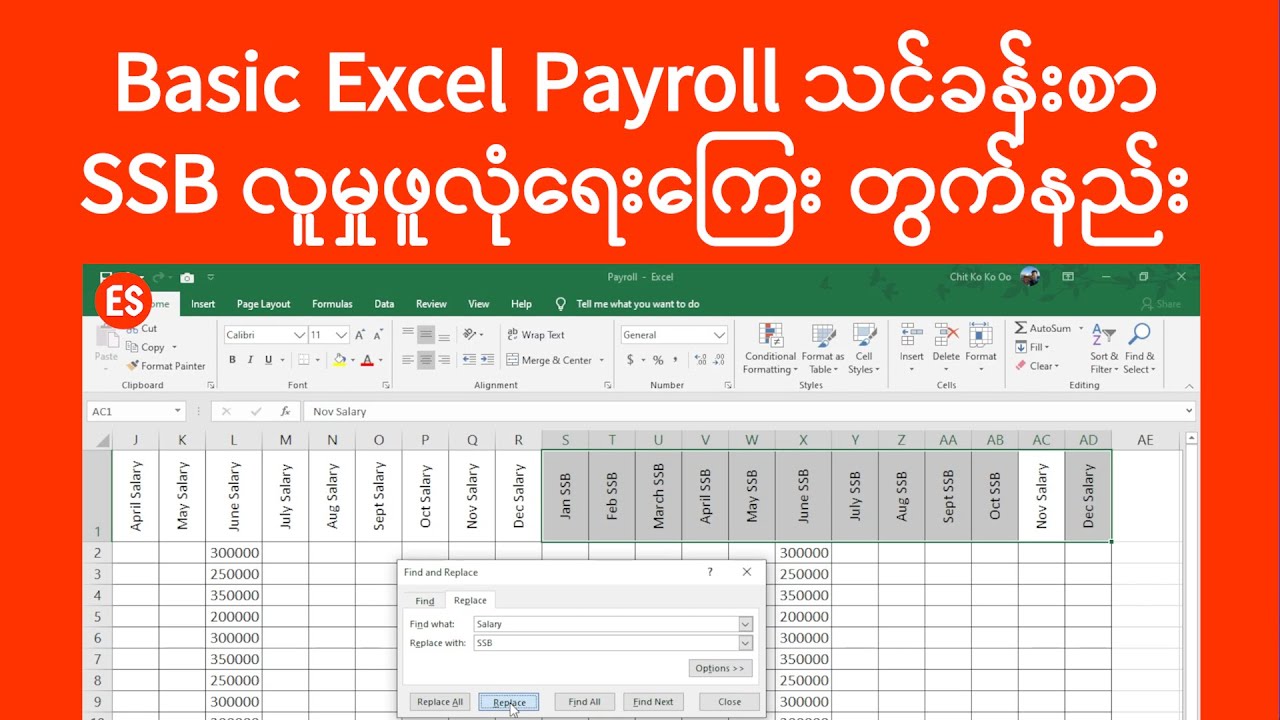The height and width of the screenshot is (720, 1280).
Task: Apply Percent Style
Action: pos(658,360)
